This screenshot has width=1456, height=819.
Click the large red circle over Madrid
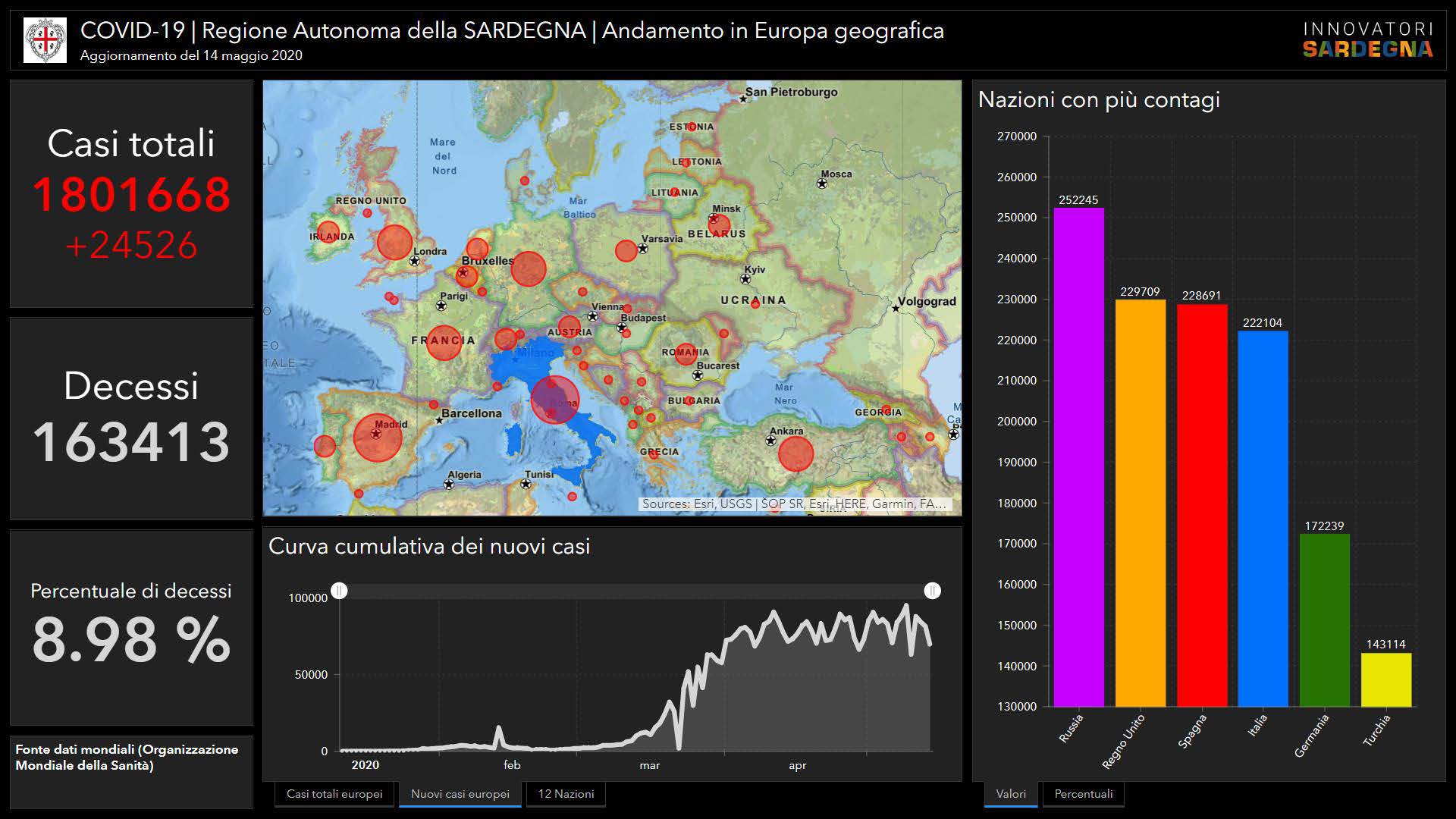[377, 438]
